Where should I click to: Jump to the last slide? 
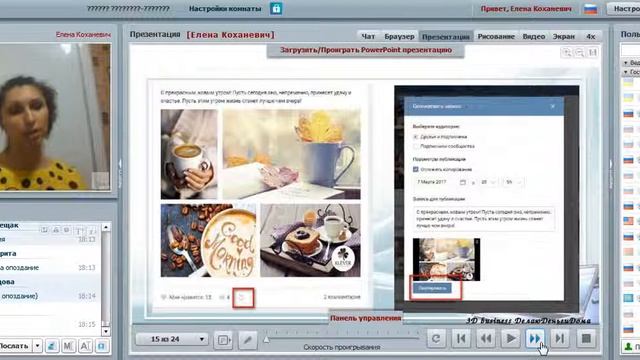[560, 338]
